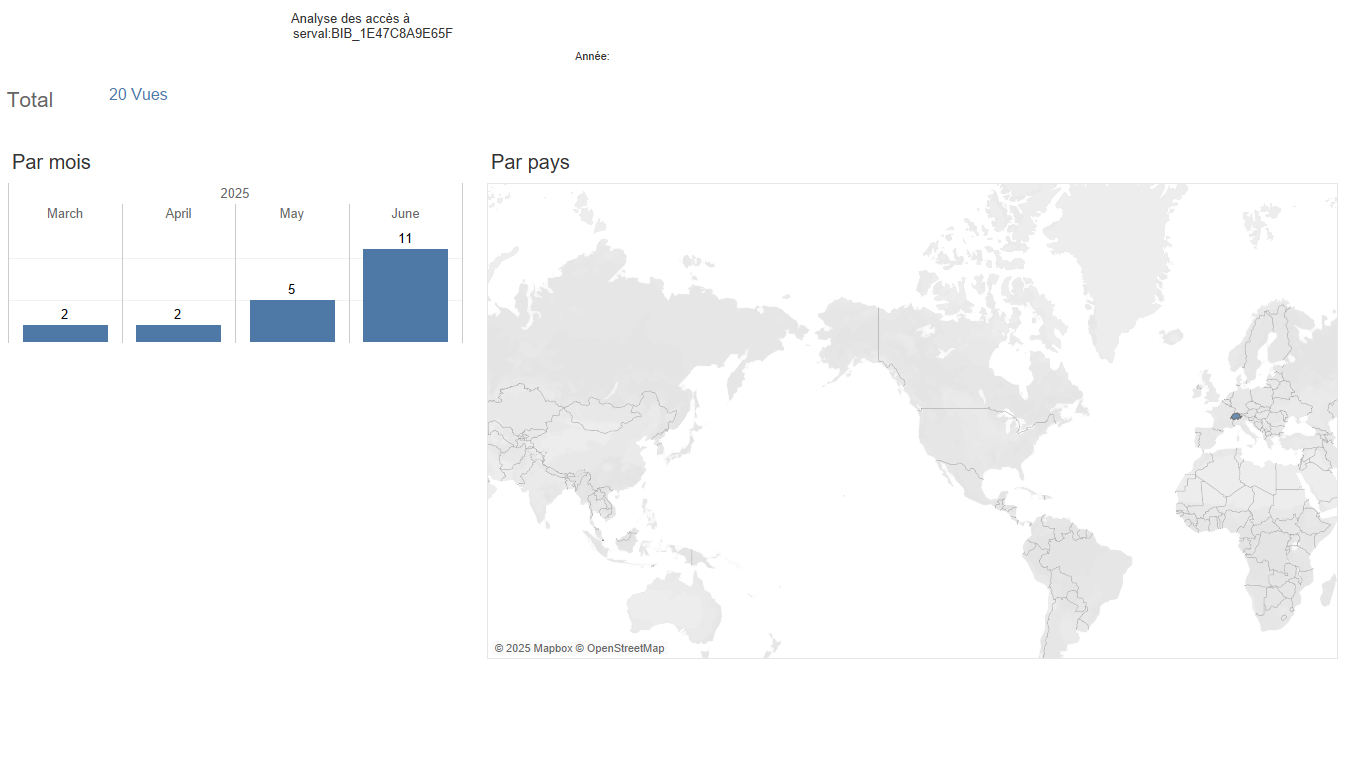Click the '20 Vues' total value

[138, 95]
